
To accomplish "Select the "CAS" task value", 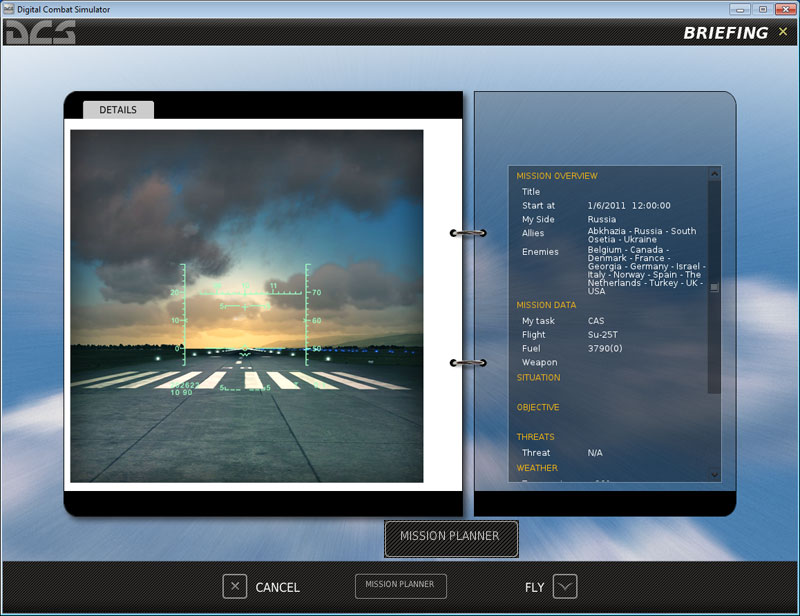I will tap(596, 321).
